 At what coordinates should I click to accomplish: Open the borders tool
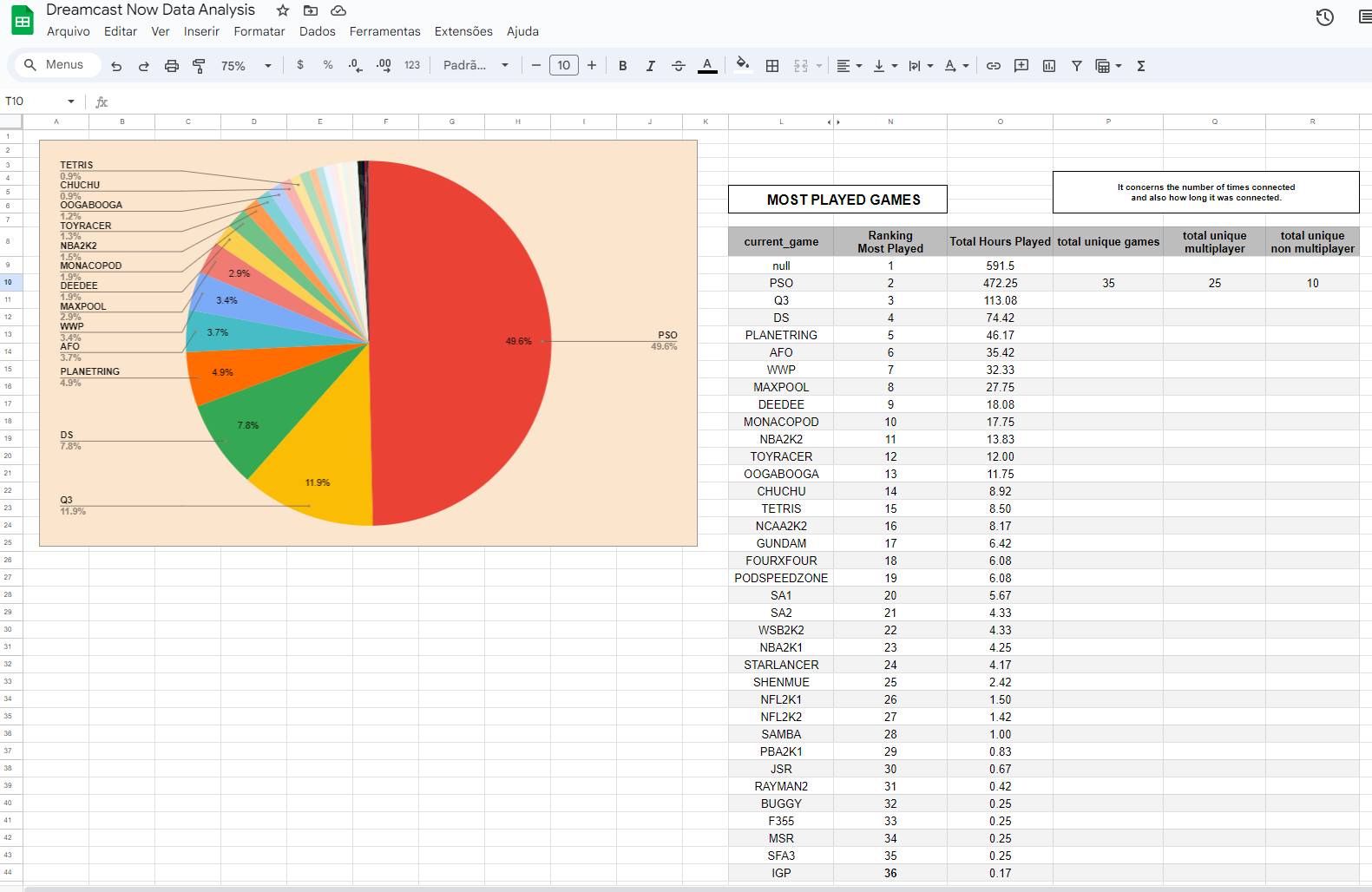772,66
